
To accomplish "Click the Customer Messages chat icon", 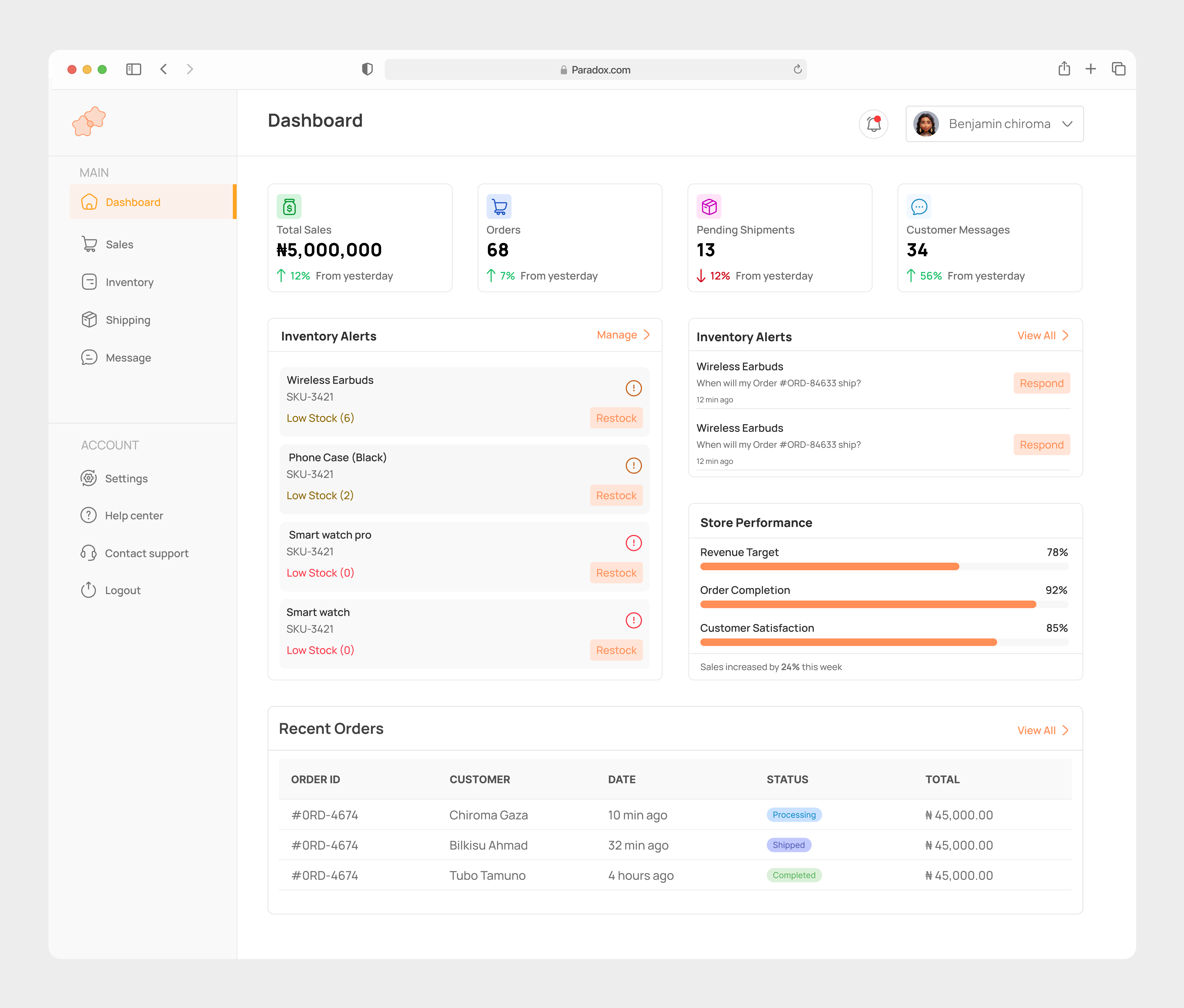I will (919, 207).
